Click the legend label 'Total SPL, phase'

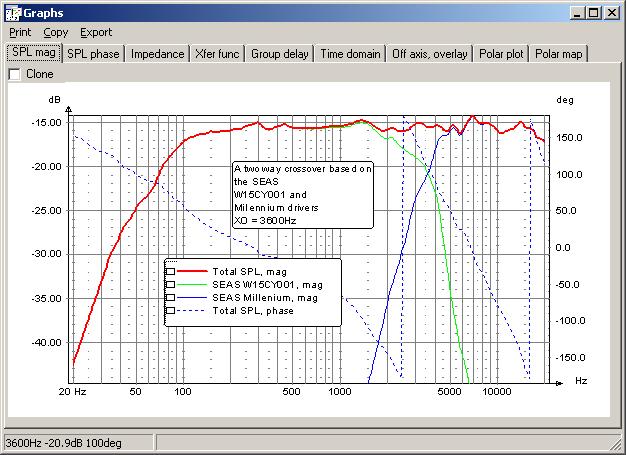pos(253,311)
